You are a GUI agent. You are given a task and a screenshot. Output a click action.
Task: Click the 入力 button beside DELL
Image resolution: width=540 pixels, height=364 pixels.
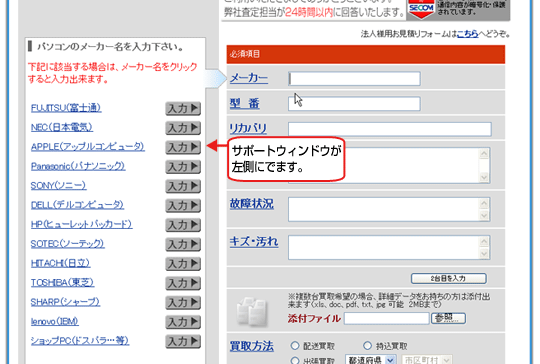[183, 206]
